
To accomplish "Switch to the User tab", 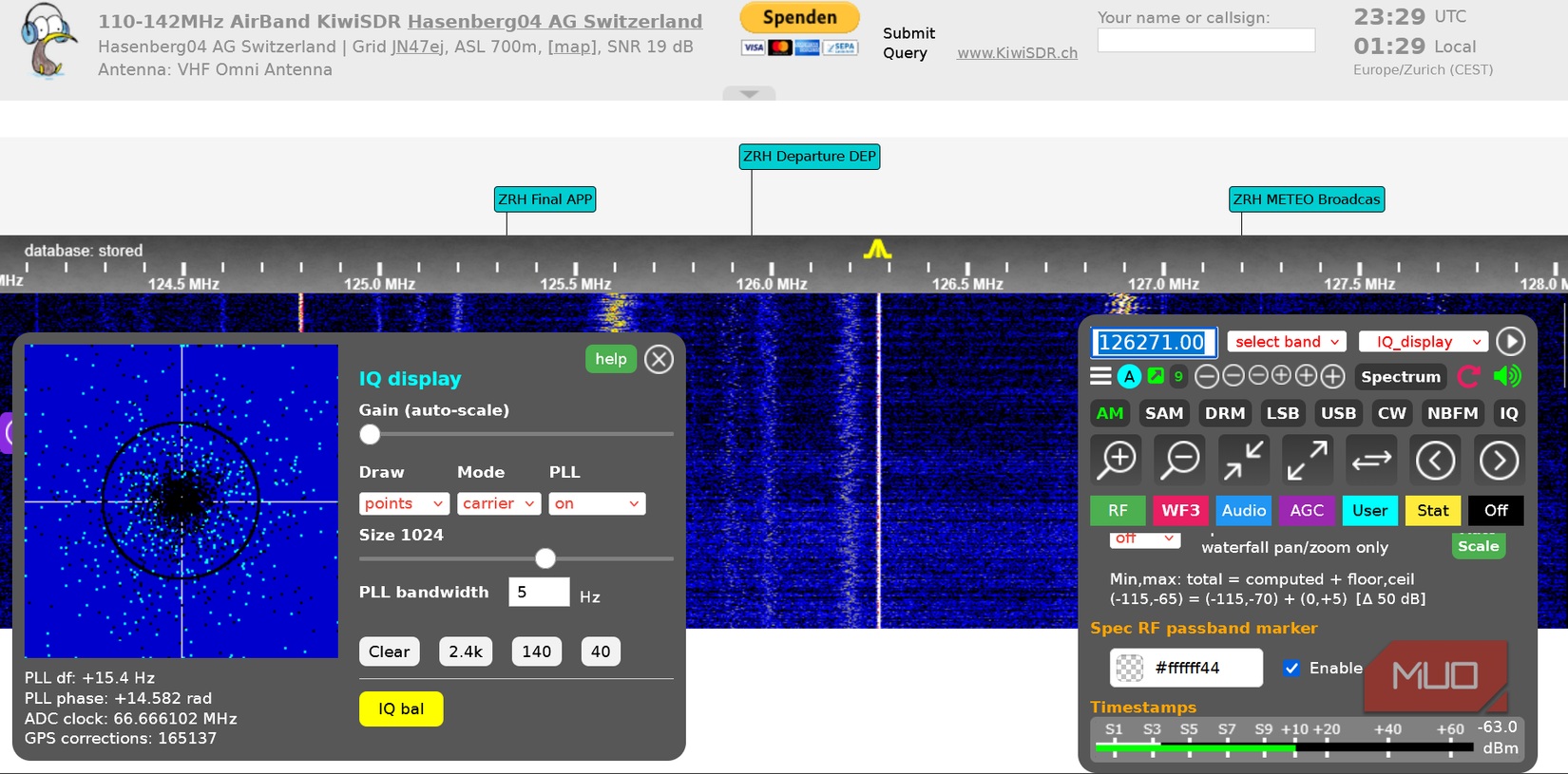I will [x=1369, y=510].
